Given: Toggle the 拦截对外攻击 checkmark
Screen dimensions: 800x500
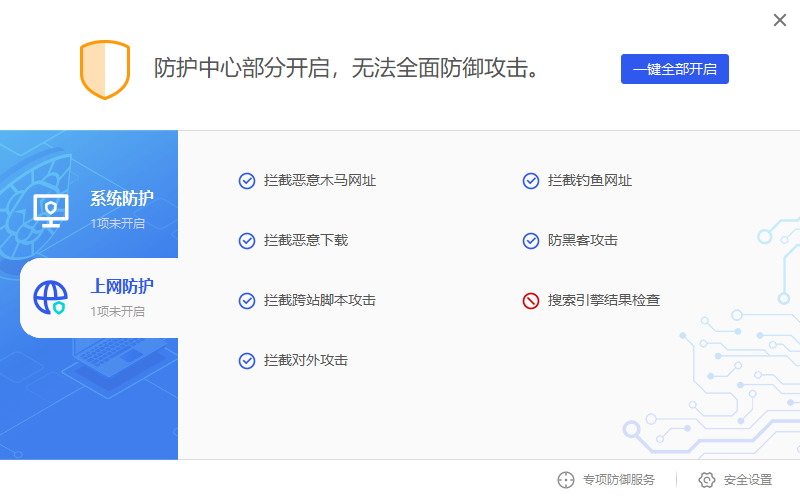Looking at the screenshot, I should coord(247,361).
